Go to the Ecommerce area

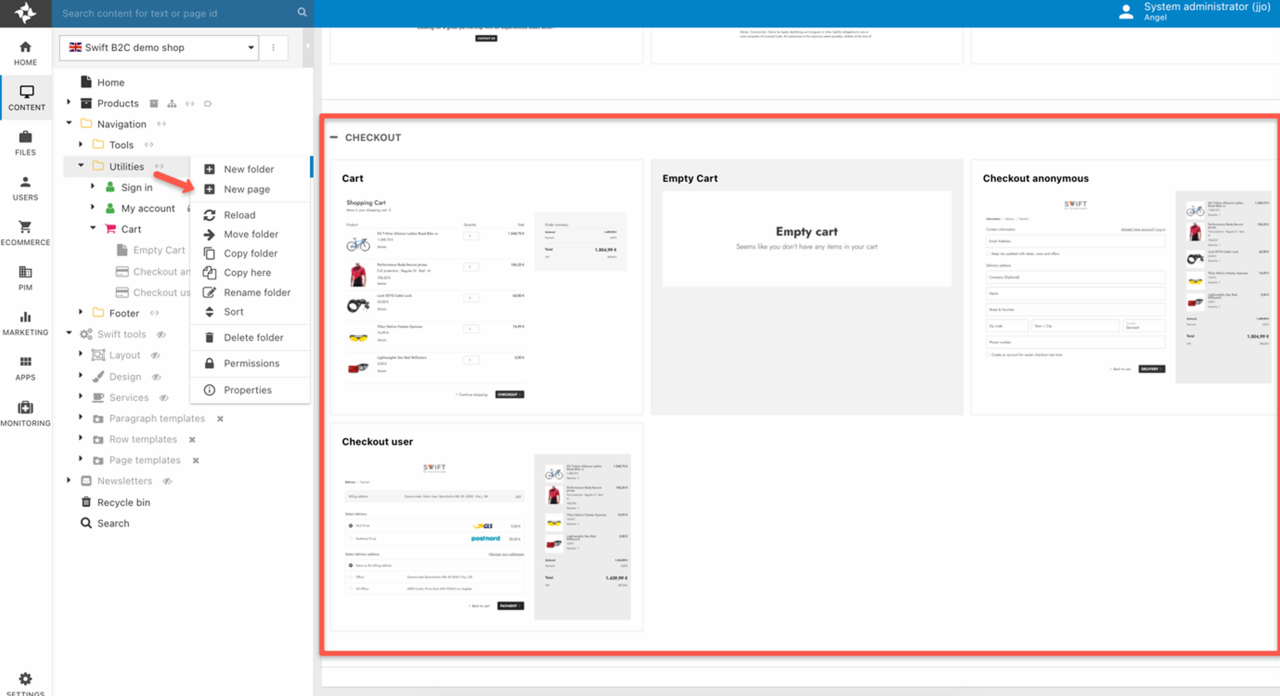(25, 232)
